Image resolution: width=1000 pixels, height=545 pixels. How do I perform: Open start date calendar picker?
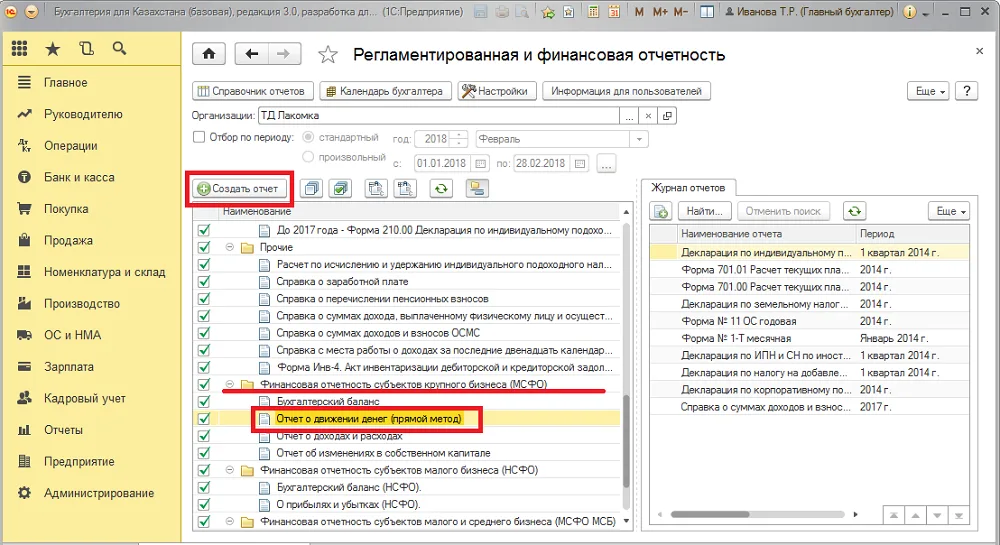point(481,164)
